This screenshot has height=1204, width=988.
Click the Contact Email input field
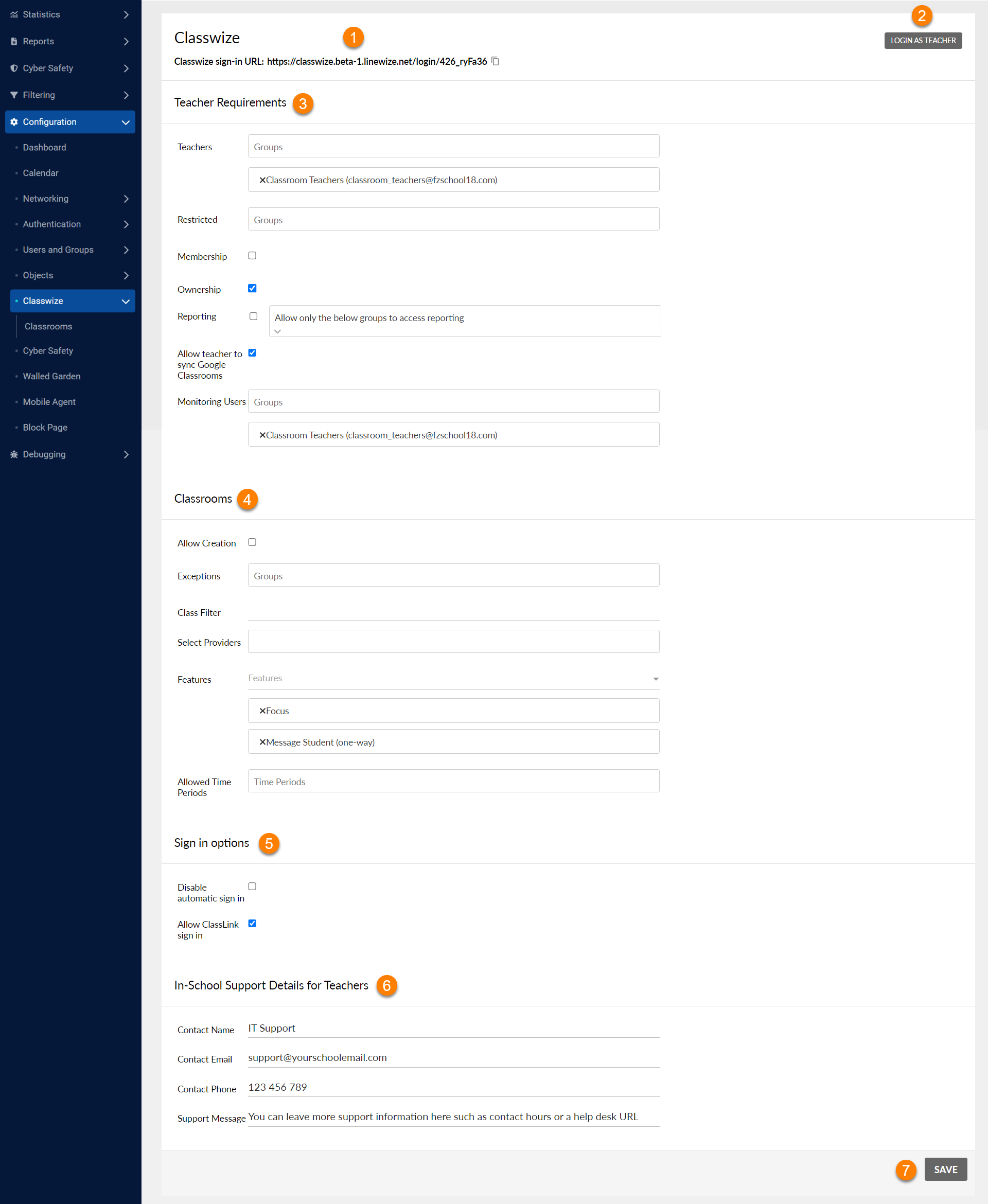[453, 1057]
